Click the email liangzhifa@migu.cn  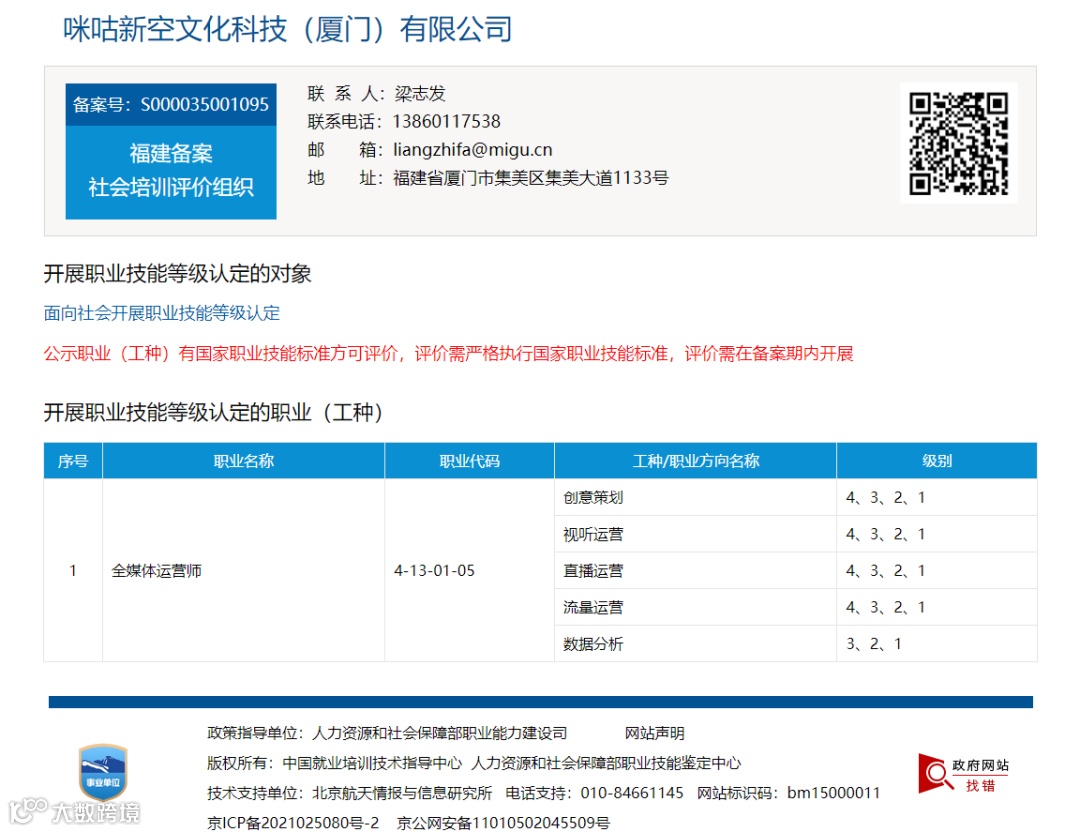(472, 149)
